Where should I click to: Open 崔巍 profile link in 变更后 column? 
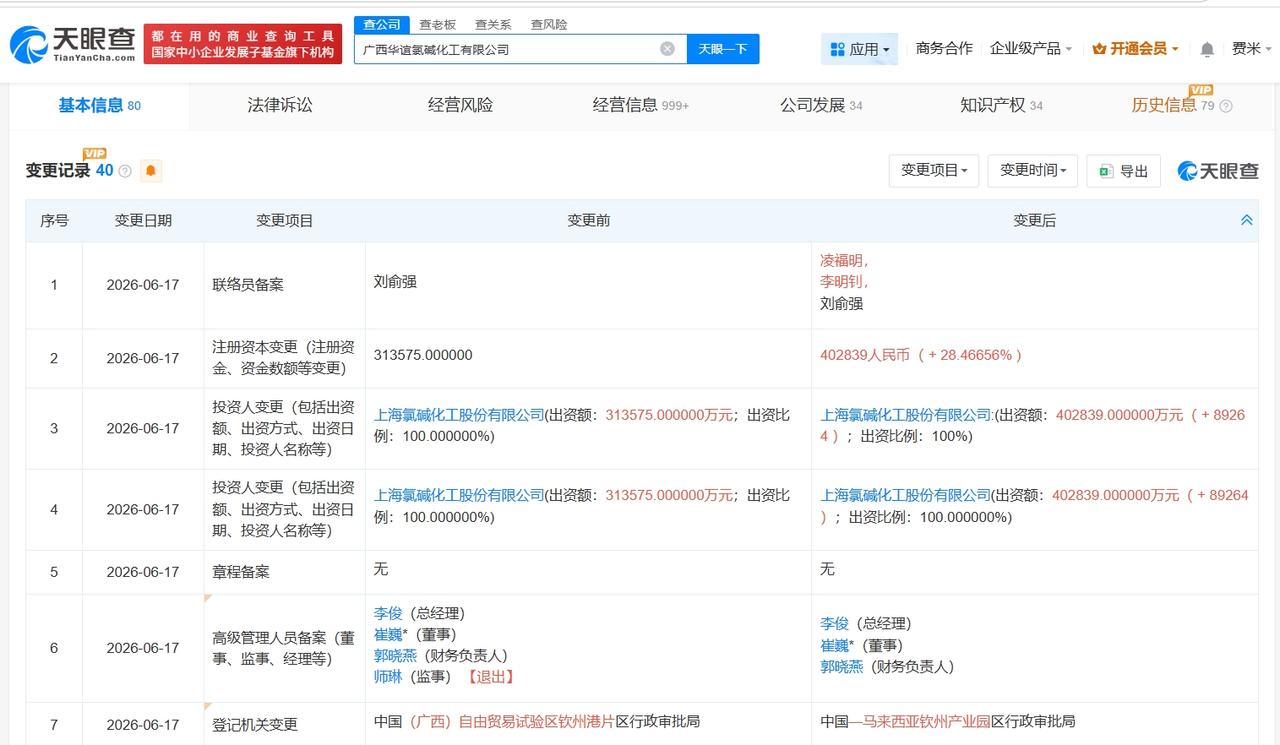click(835, 645)
